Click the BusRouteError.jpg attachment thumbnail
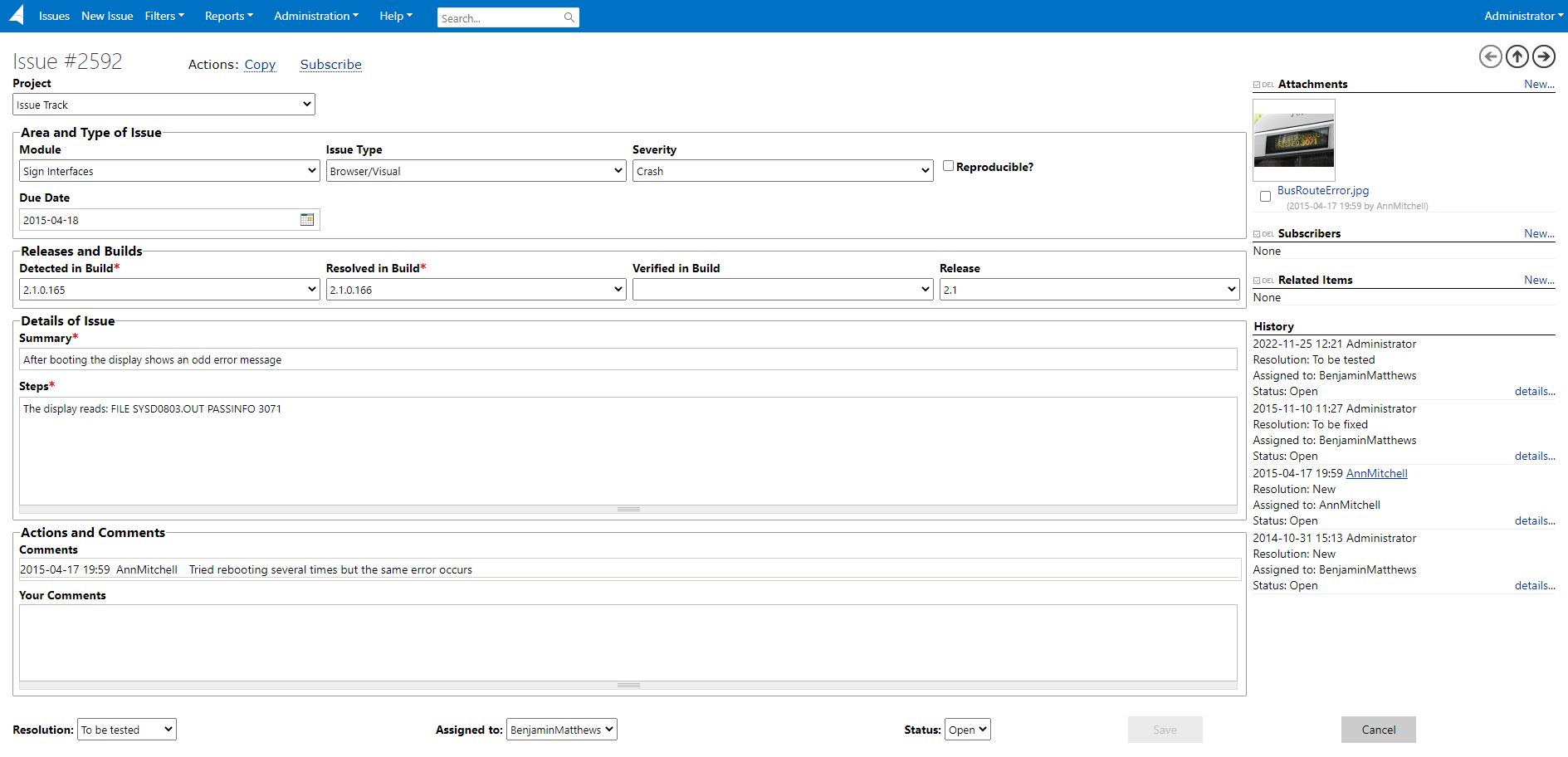 click(1294, 139)
